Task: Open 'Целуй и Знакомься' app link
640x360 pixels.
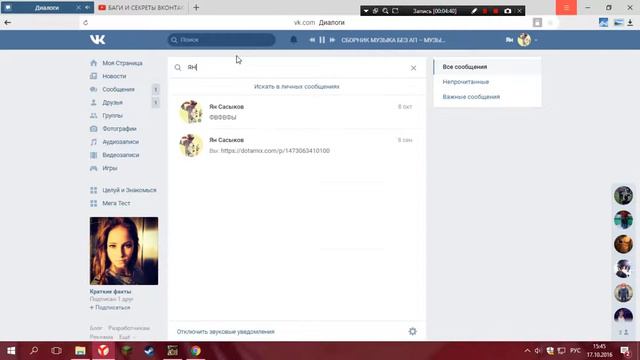Action: coord(129,190)
